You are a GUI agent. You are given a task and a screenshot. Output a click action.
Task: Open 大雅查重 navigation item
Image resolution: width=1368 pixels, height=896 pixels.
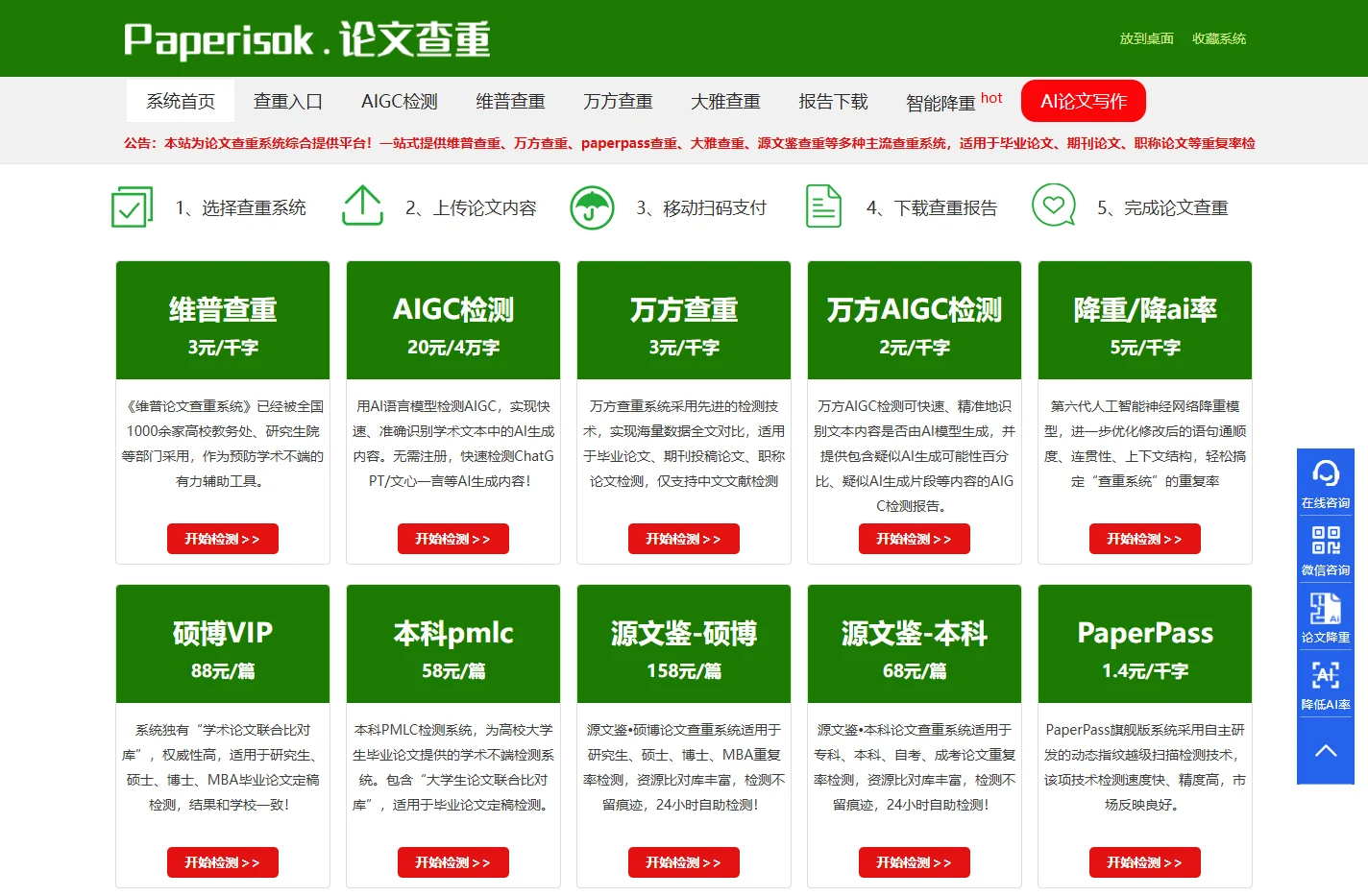click(x=725, y=101)
